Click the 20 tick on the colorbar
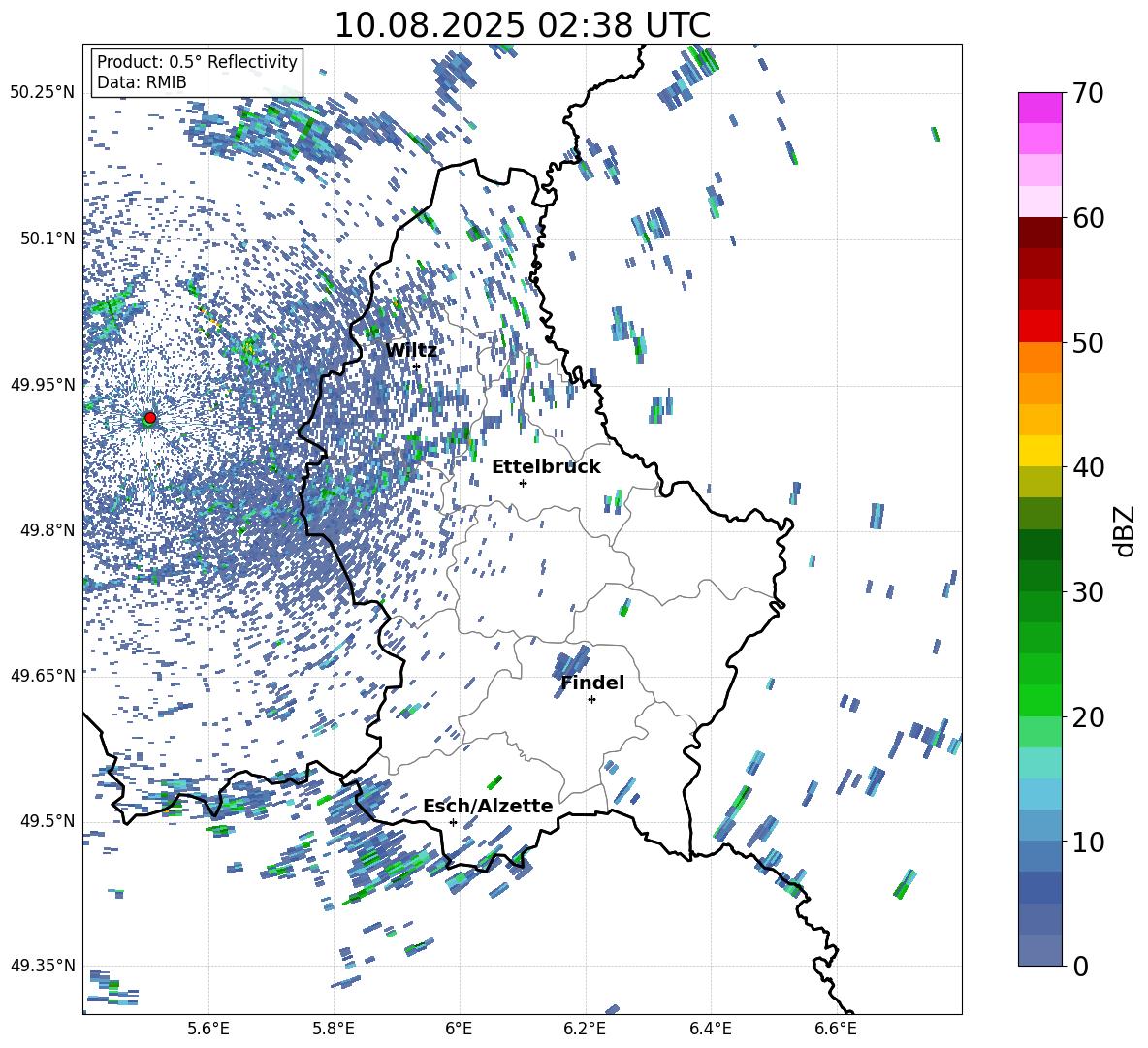The width and height of the screenshot is (1148, 1048). pyautogui.click(x=1088, y=717)
